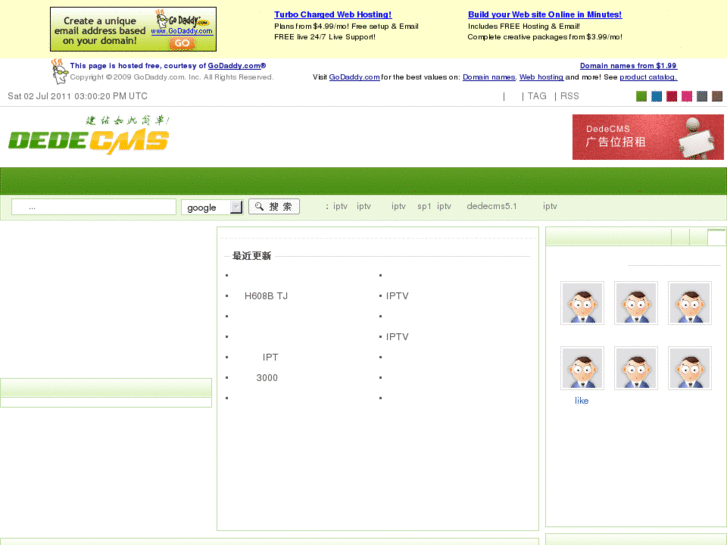Choose the blue theme color swatch

click(657, 96)
